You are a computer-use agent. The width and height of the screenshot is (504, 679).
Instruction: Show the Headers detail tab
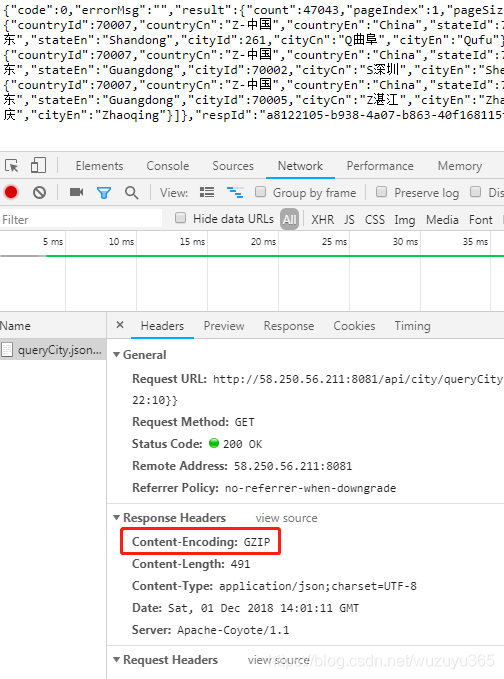(x=162, y=326)
